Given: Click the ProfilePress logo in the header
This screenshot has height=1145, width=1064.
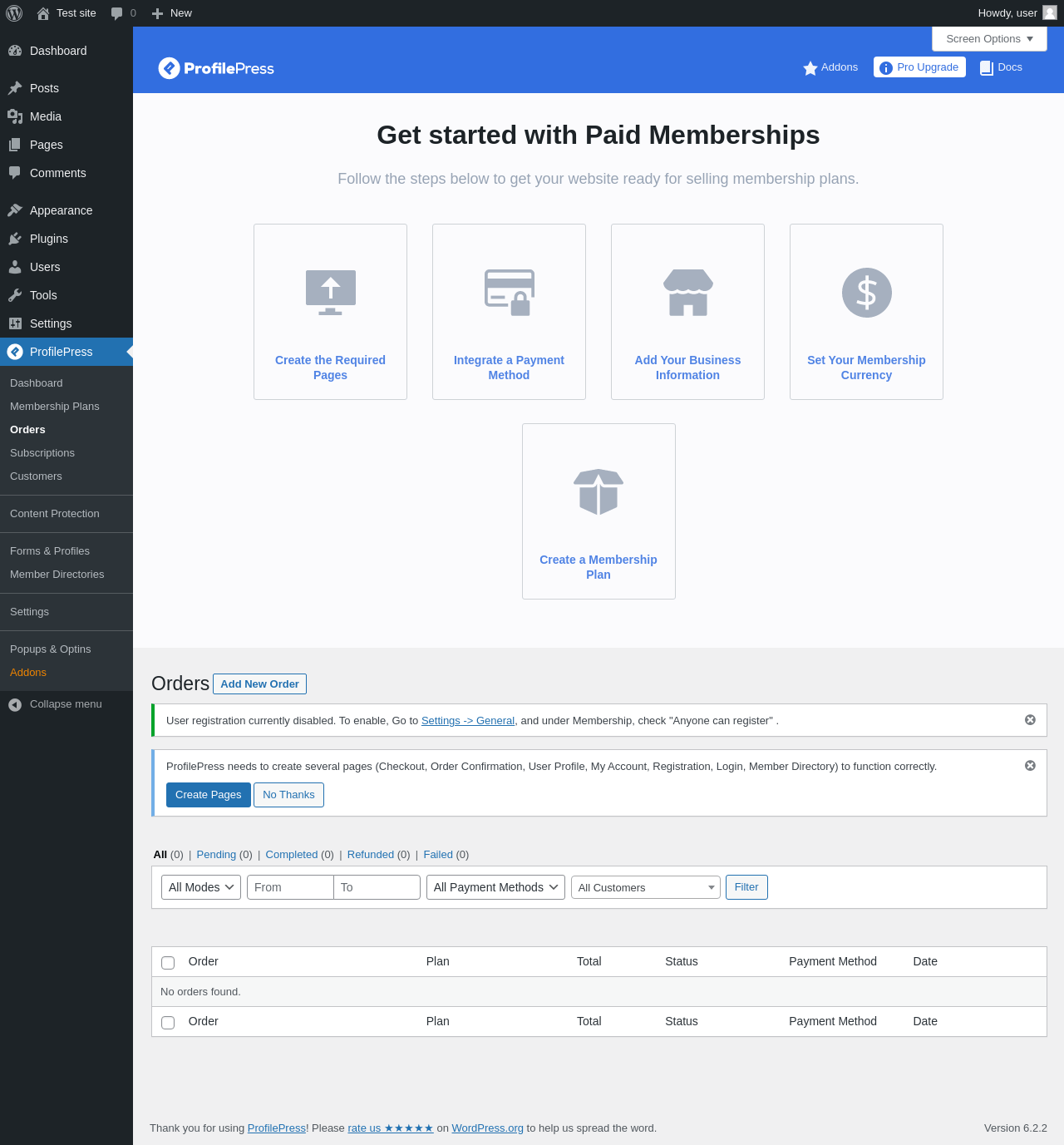Looking at the screenshot, I should coord(216,68).
